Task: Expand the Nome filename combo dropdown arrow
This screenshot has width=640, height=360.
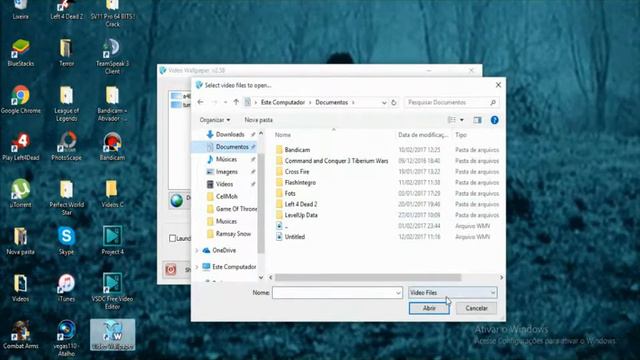Action: [398, 293]
